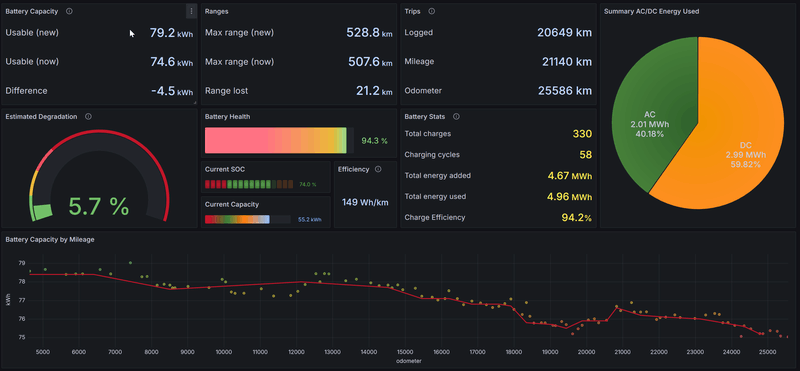Click the Usable (new) 79.2 kWh value
Image resolution: width=800 pixels, height=371 pixels.
click(171, 33)
